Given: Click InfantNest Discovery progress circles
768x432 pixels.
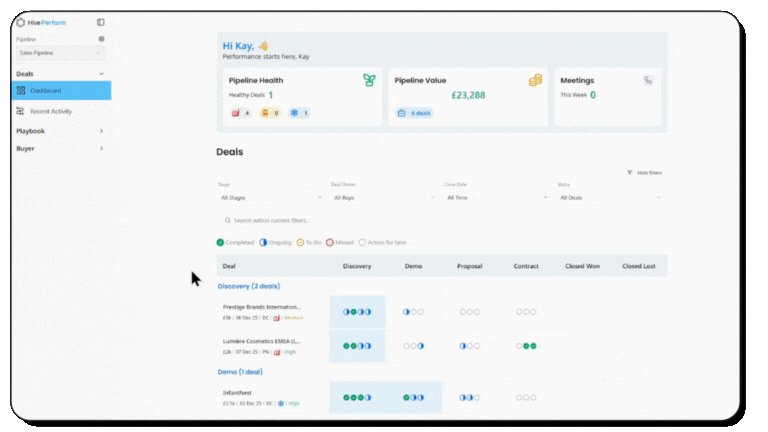Looking at the screenshot, I should (x=357, y=398).
